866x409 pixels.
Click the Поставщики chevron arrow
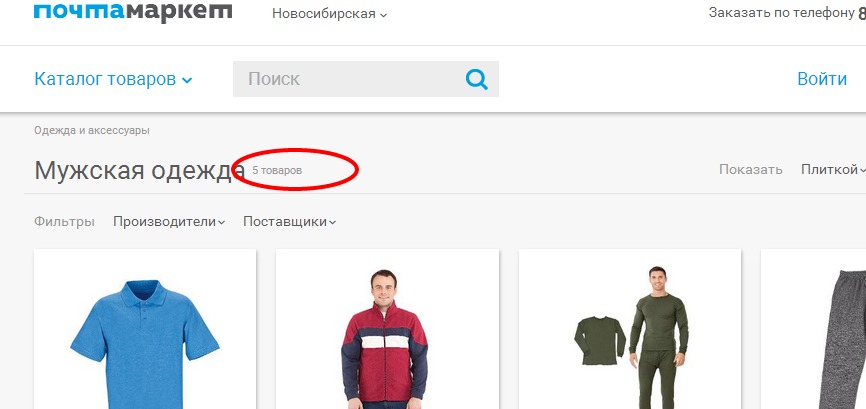tap(332, 223)
